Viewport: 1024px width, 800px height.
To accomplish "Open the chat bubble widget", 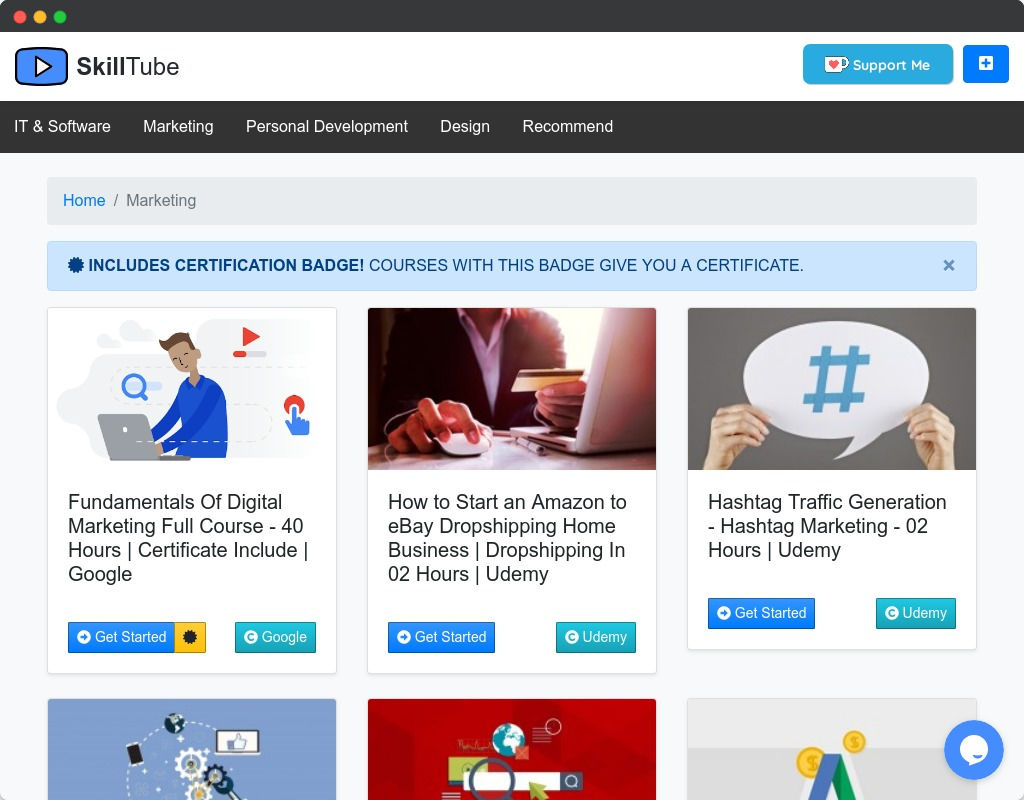I will (973, 750).
